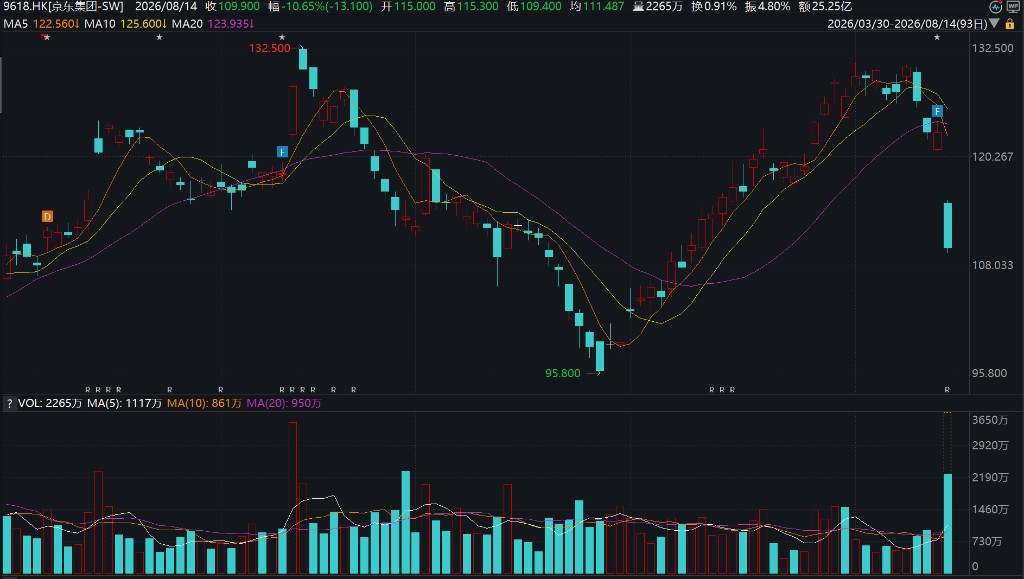Click the MA(10): 861万 volume label
The image size is (1024, 579).
tap(204, 403)
